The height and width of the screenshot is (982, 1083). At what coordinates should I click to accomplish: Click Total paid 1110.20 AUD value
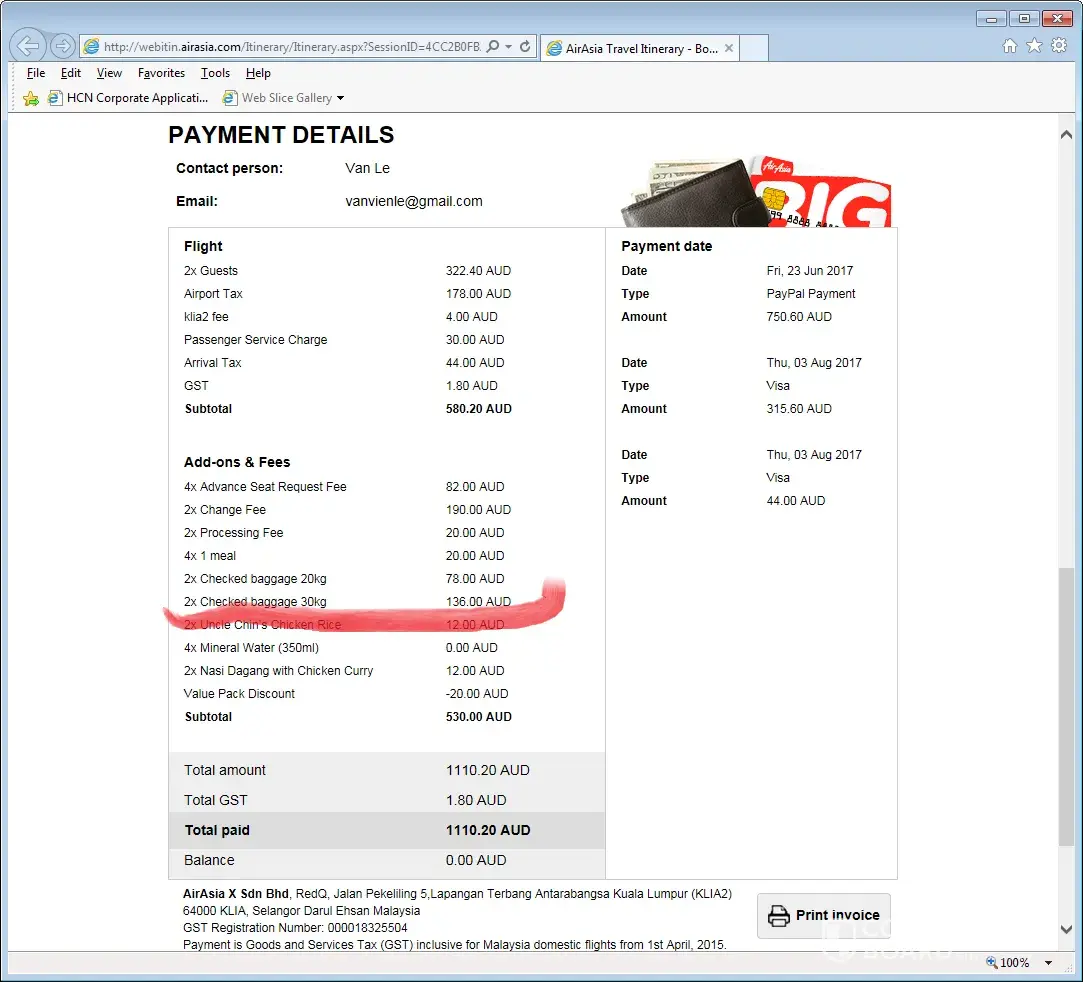488,830
